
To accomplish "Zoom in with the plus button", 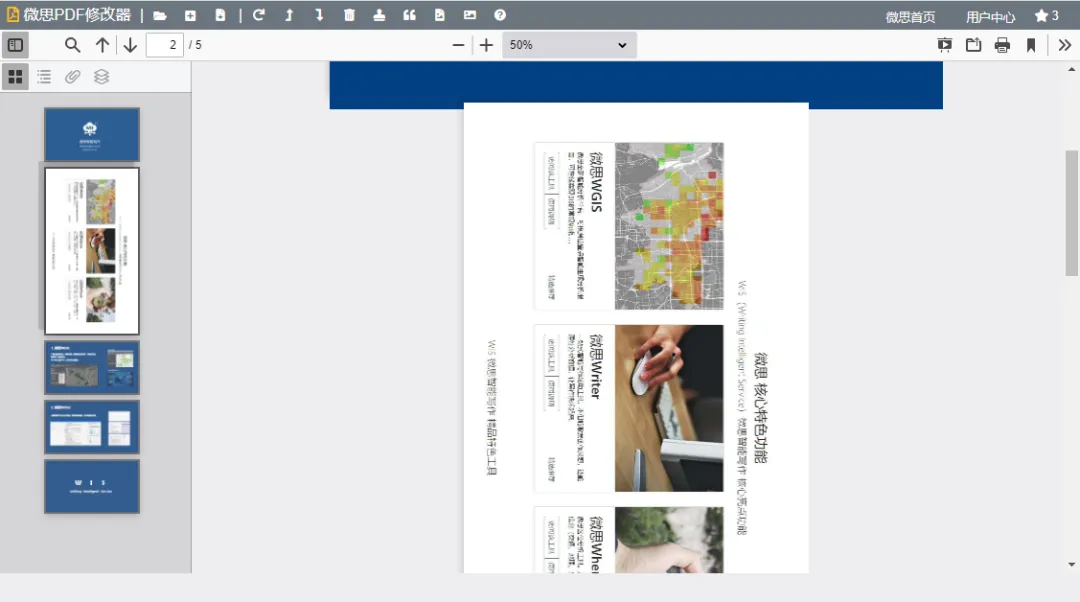I will coord(486,45).
